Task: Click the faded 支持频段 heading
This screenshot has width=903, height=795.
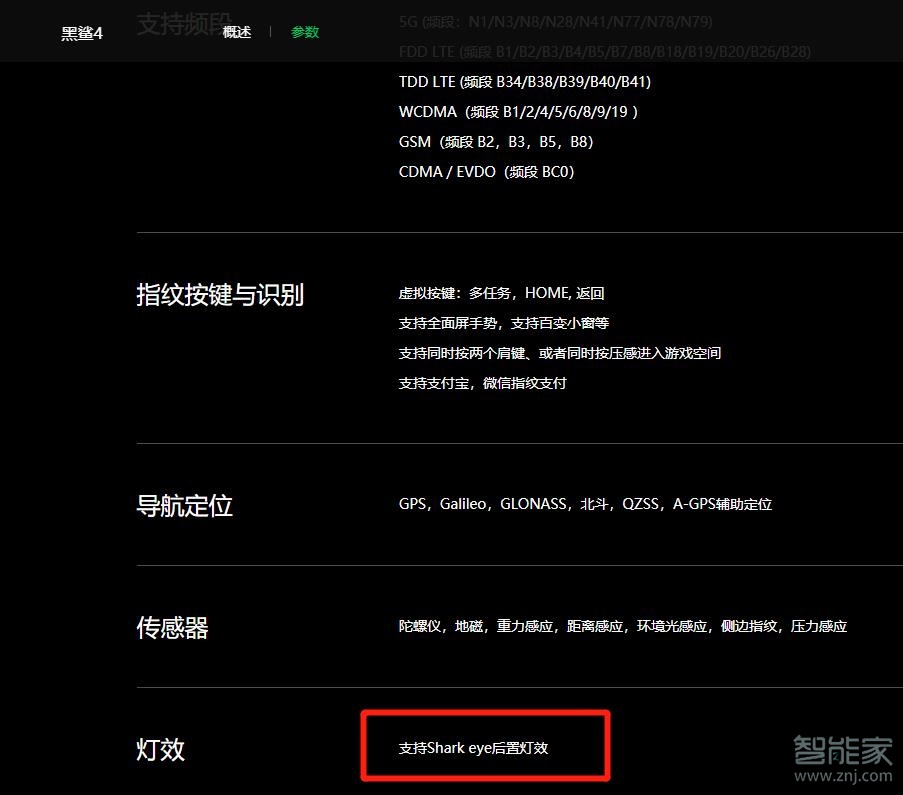Action: (x=184, y=24)
